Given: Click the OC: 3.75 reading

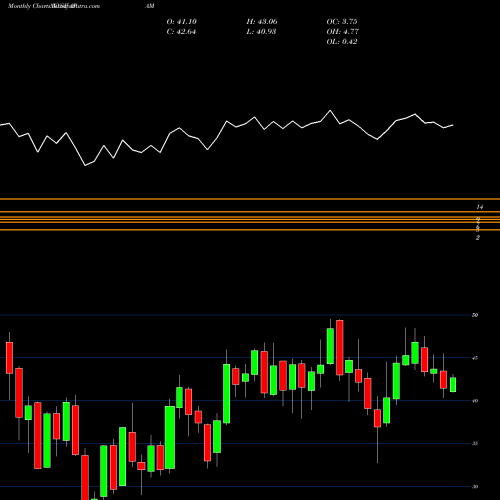Looking at the screenshot, I should (x=342, y=22).
